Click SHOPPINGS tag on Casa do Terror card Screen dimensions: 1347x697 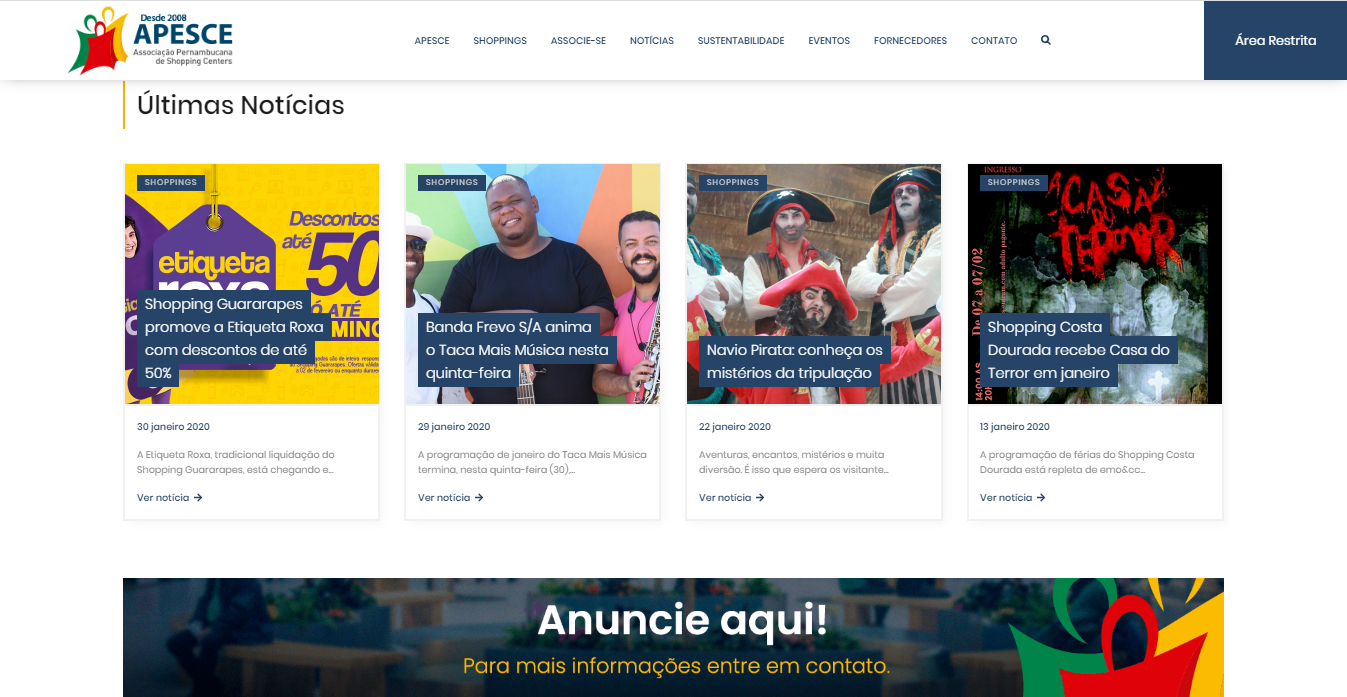pos(1014,183)
